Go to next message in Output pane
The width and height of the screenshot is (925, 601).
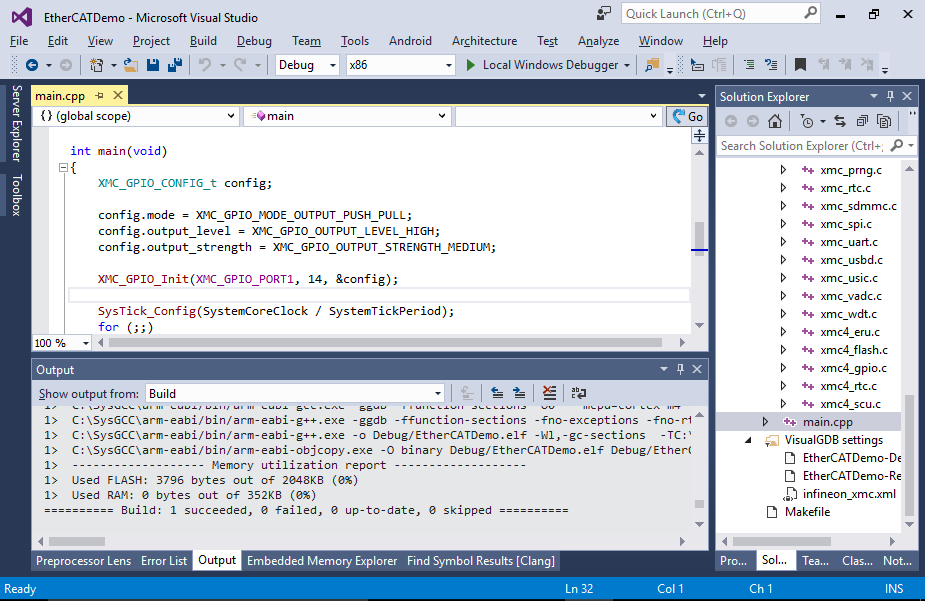[x=519, y=393]
